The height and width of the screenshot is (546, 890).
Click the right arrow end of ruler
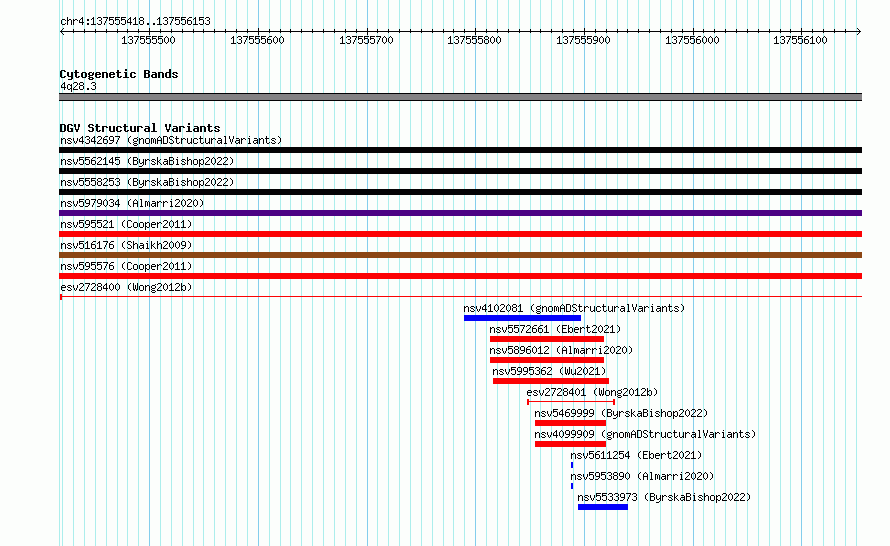point(859,32)
